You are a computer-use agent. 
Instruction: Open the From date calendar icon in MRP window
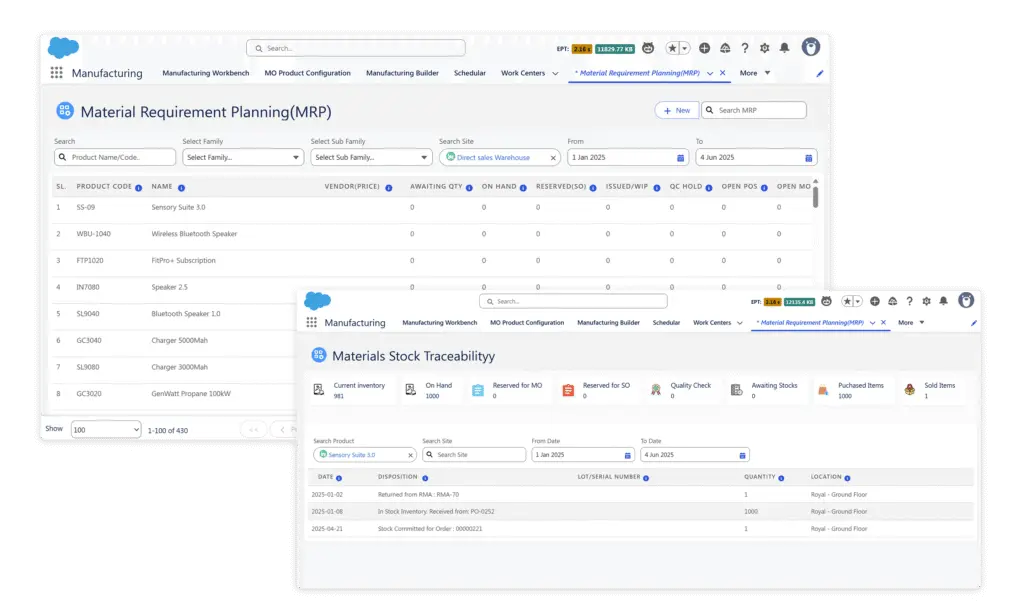coord(680,157)
